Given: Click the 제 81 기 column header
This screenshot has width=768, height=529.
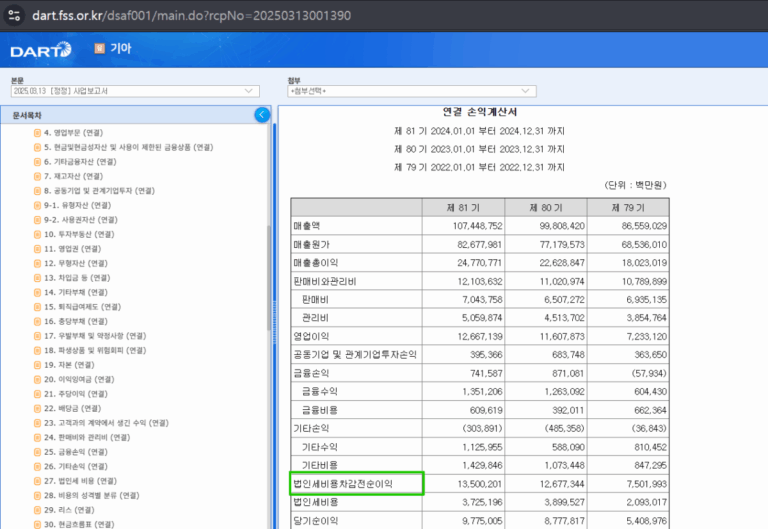Looking at the screenshot, I should tap(463, 208).
